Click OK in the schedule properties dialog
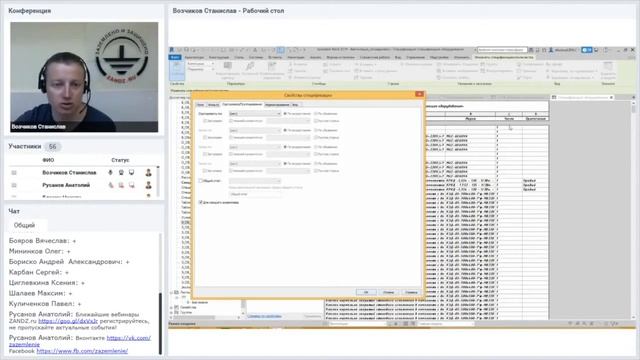 coord(366,292)
